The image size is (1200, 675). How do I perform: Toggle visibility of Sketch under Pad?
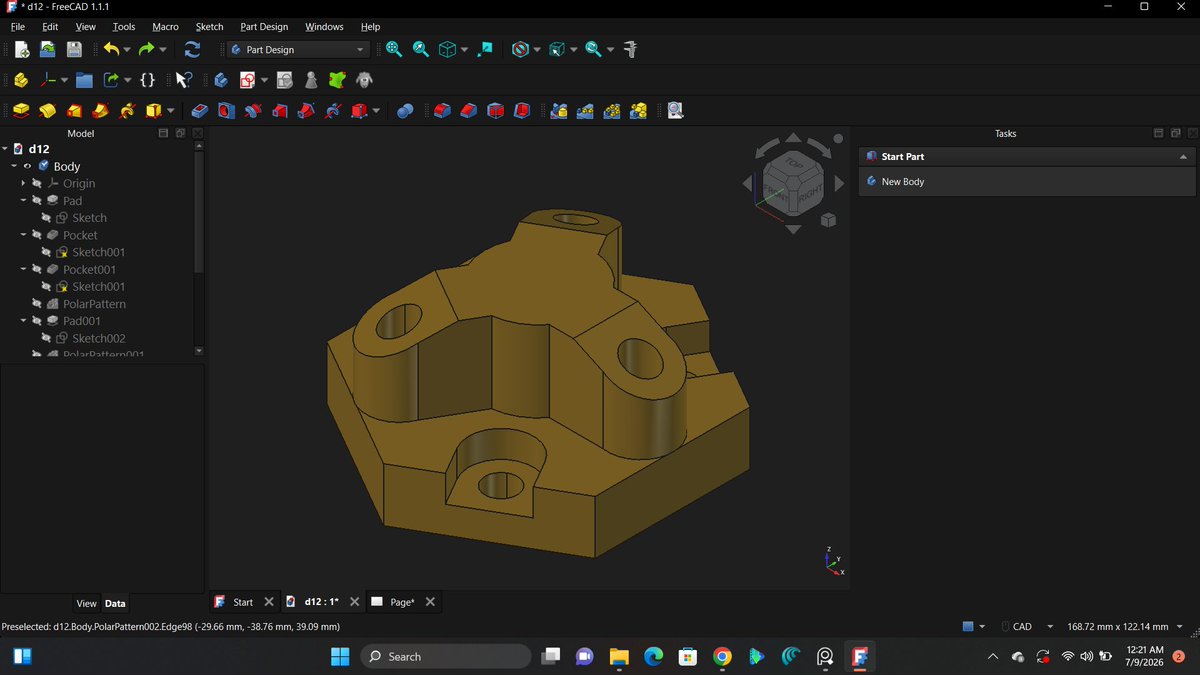46,217
